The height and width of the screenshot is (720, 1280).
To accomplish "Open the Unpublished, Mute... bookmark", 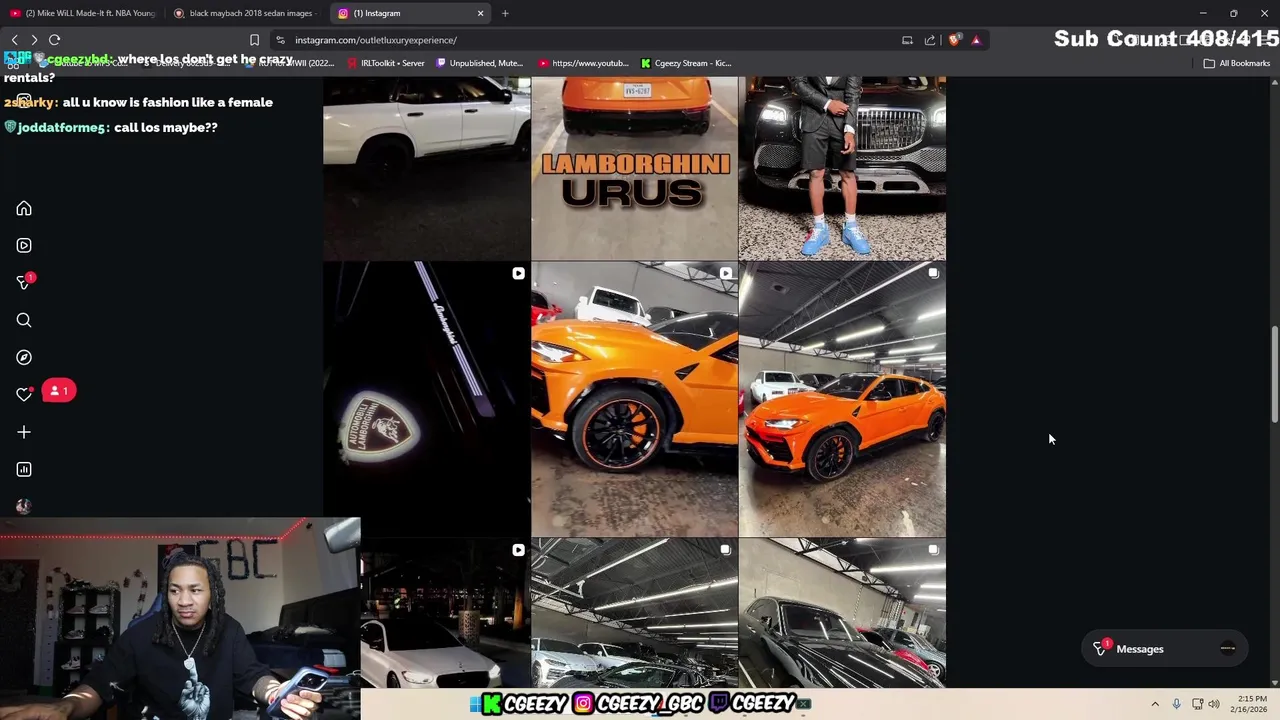I will point(480,63).
